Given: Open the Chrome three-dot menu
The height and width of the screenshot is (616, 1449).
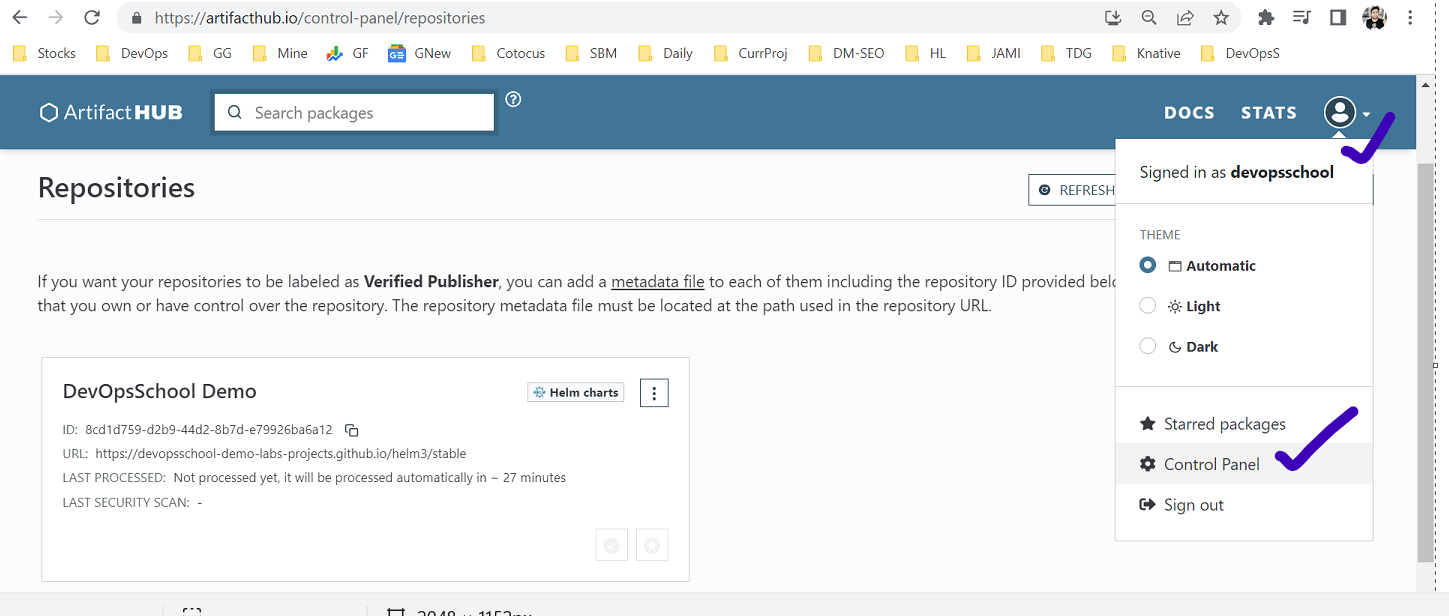Looking at the screenshot, I should coord(1410,18).
